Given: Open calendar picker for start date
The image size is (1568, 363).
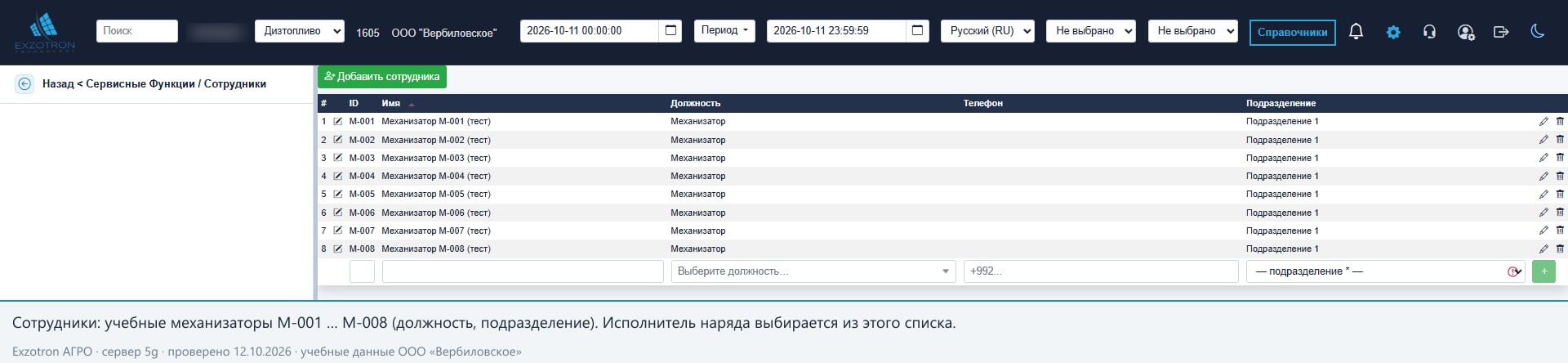Looking at the screenshot, I should click(670, 31).
